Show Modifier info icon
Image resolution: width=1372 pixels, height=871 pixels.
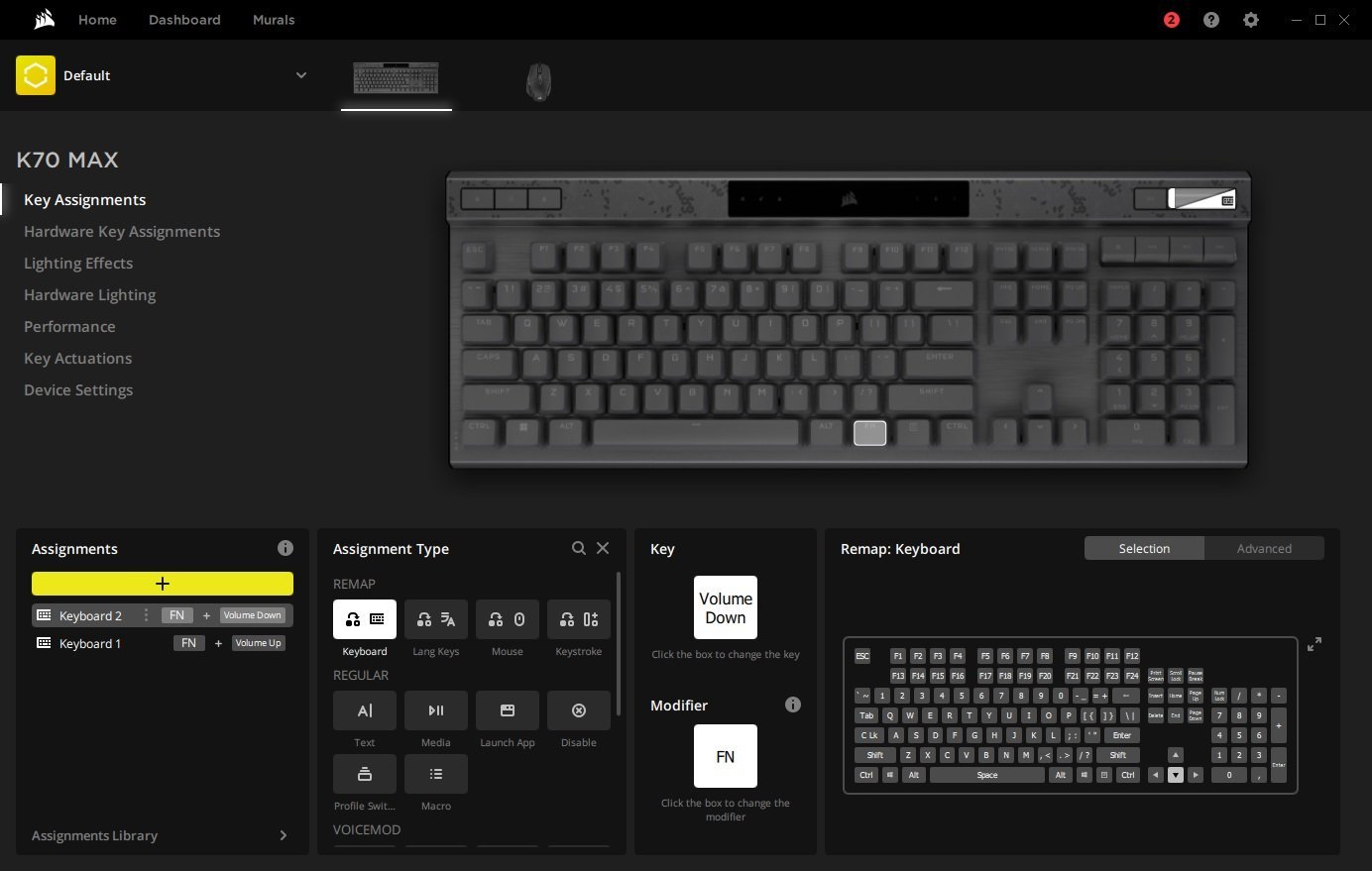[793, 705]
